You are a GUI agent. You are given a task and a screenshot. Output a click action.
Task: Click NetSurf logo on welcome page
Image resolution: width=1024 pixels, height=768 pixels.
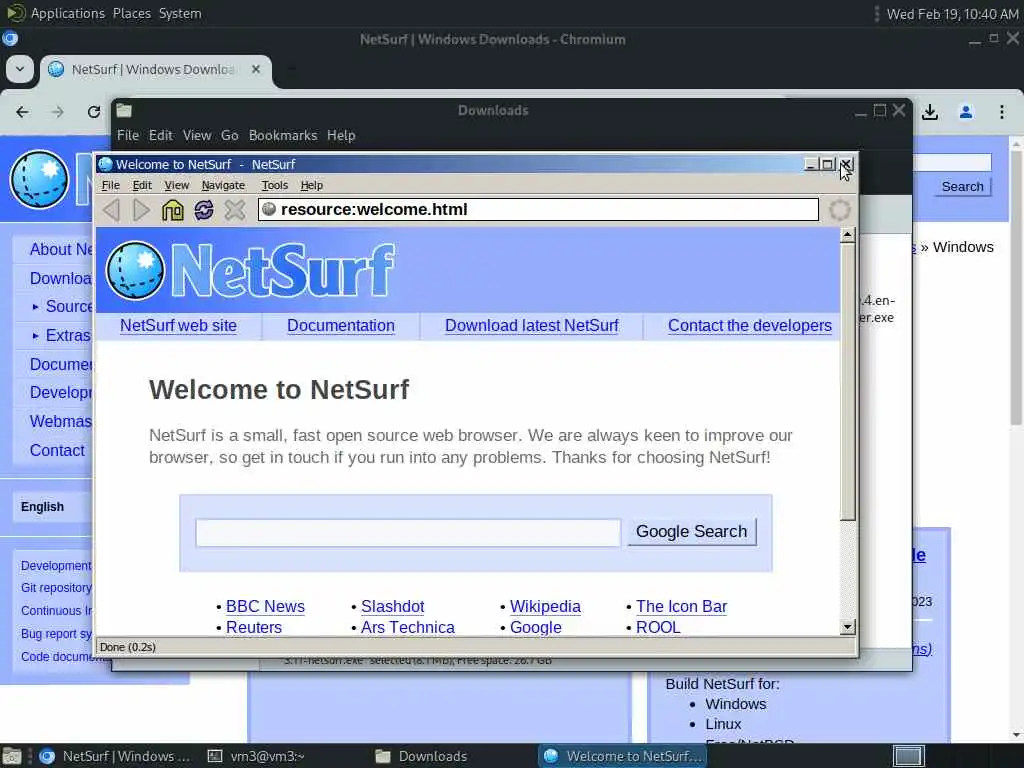coord(250,270)
